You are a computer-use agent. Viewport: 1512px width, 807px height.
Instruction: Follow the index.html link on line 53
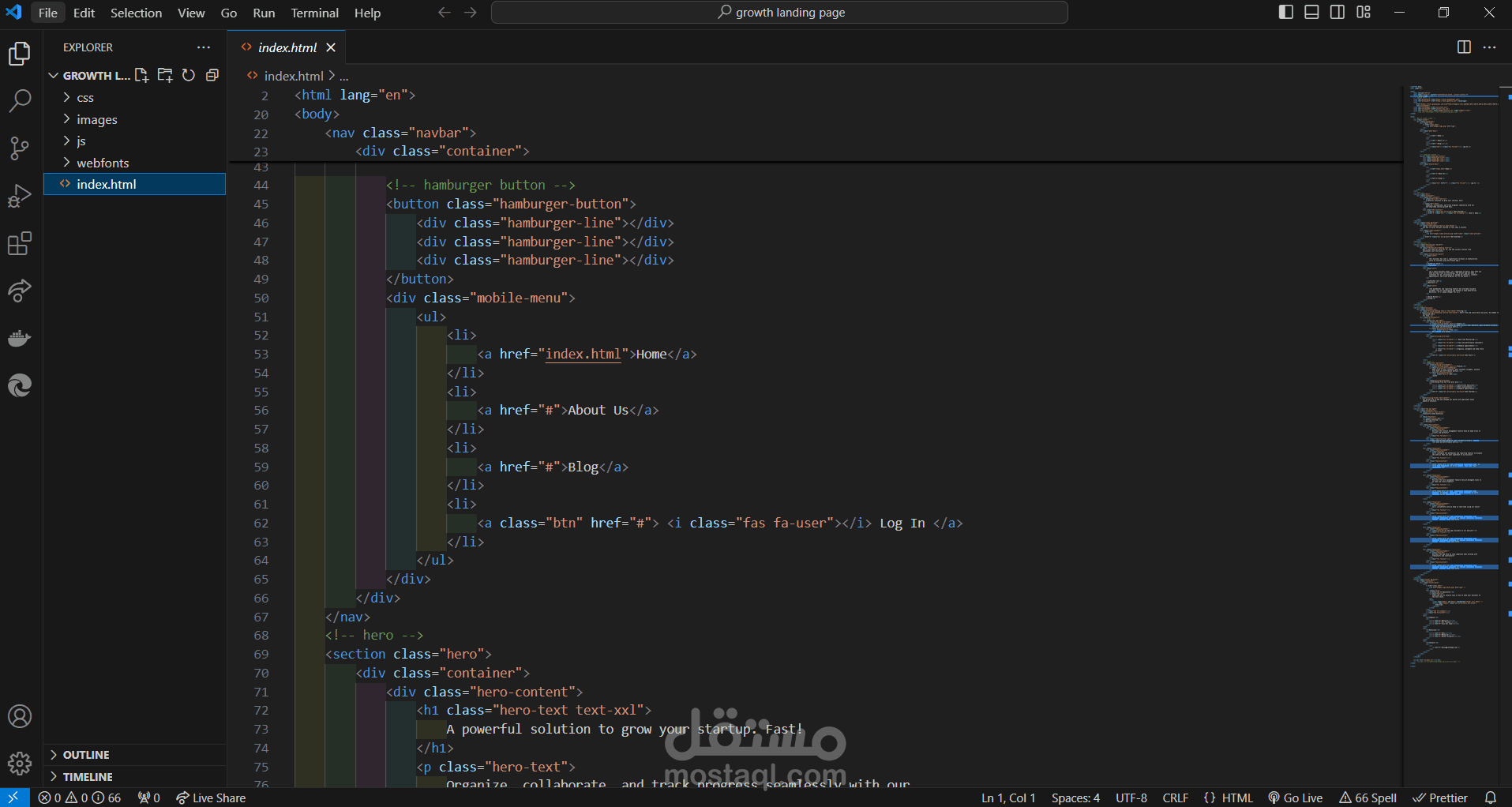(583, 354)
